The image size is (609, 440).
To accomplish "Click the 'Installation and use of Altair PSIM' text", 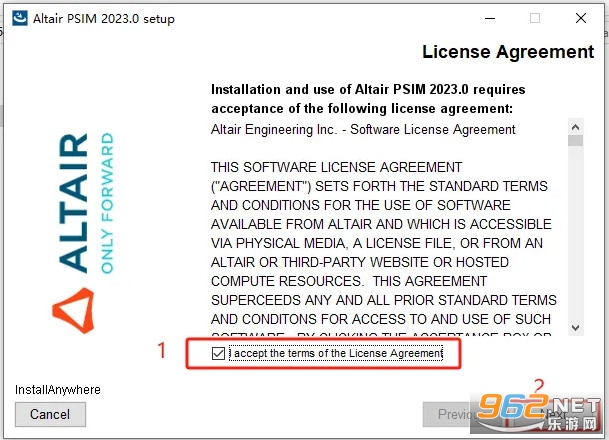I will (x=368, y=99).
